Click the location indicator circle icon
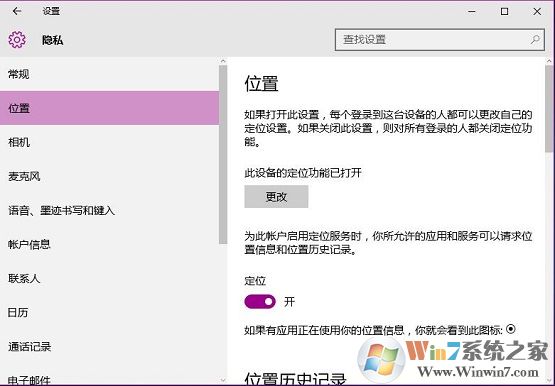Screen dimensions: 555x386 510,329
